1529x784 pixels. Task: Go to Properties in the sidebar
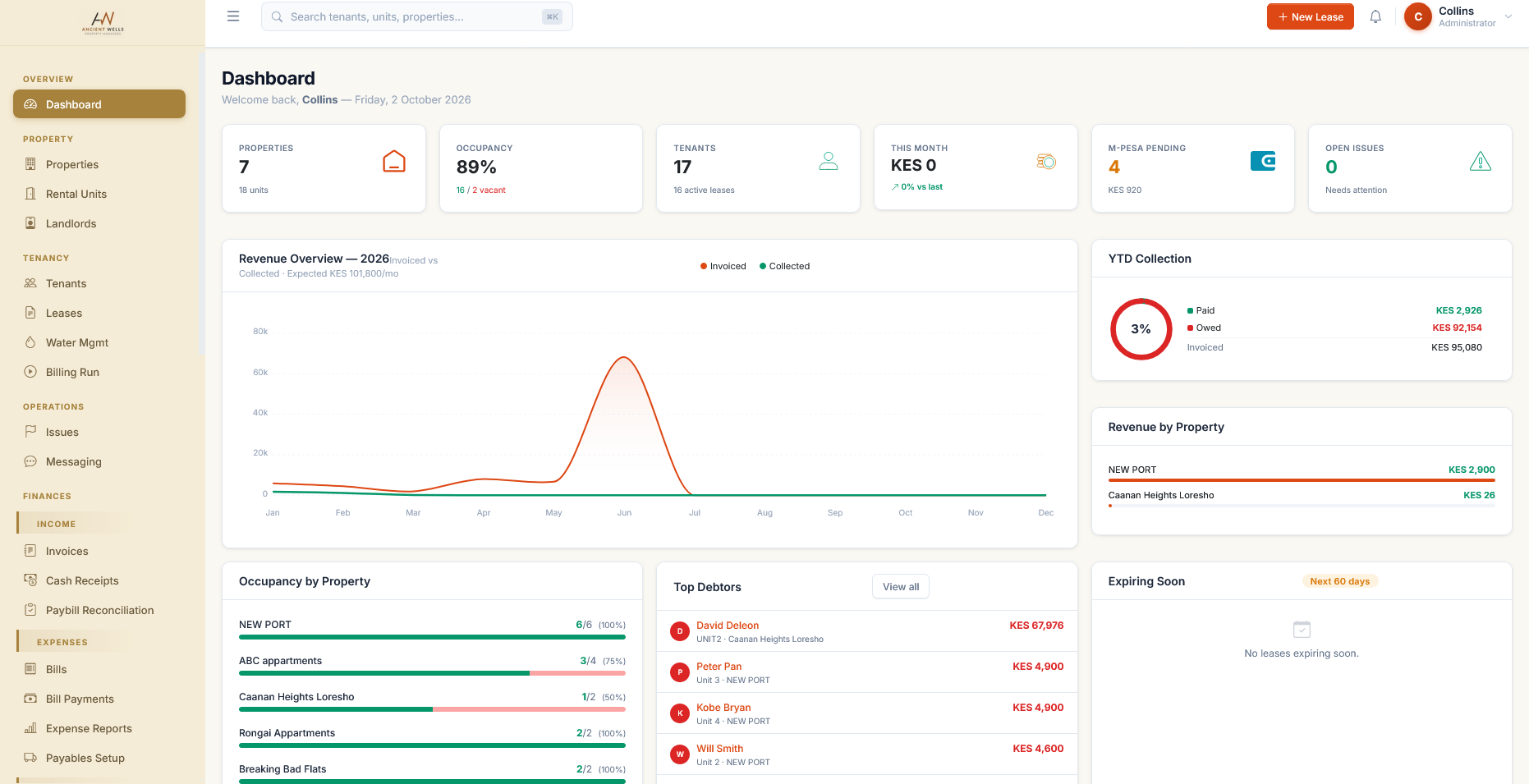99,164
